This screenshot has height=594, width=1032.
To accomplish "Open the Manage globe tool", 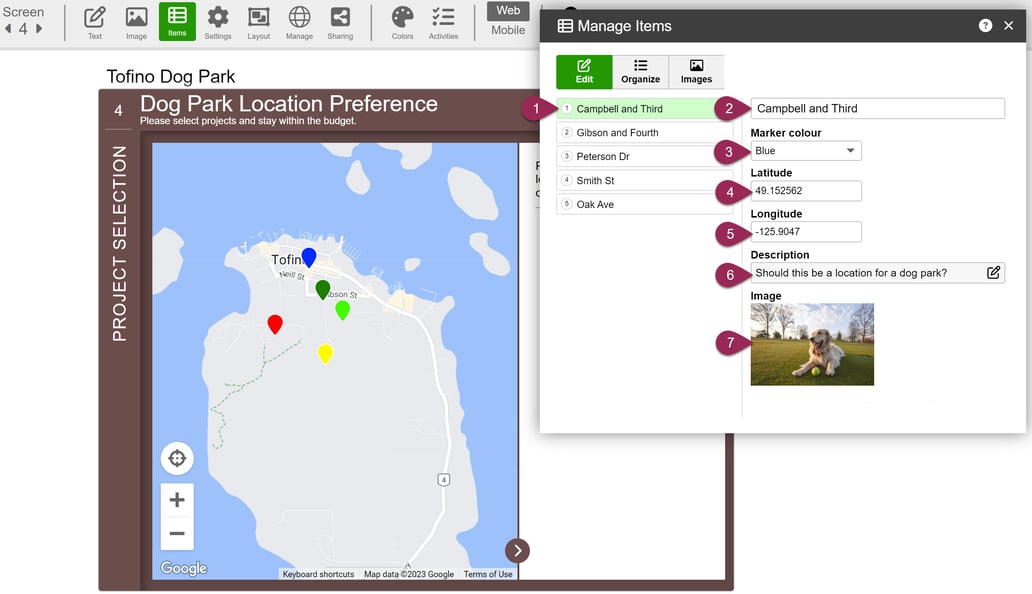I will [299, 22].
